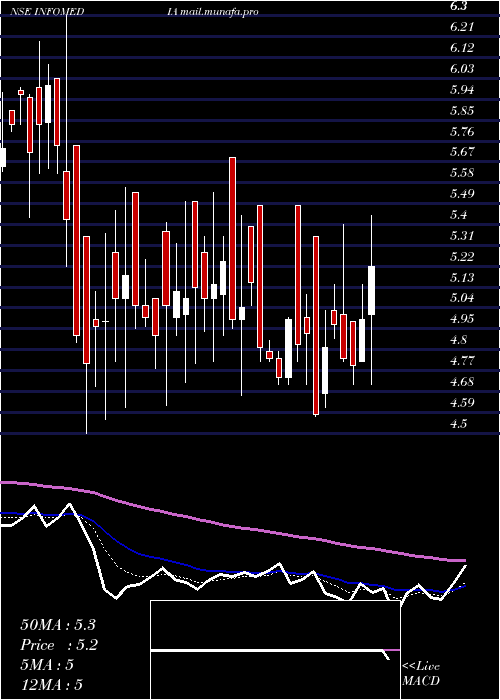Click the 6.12 price axis label
The height and width of the screenshot is (700, 500).
click(462, 48)
